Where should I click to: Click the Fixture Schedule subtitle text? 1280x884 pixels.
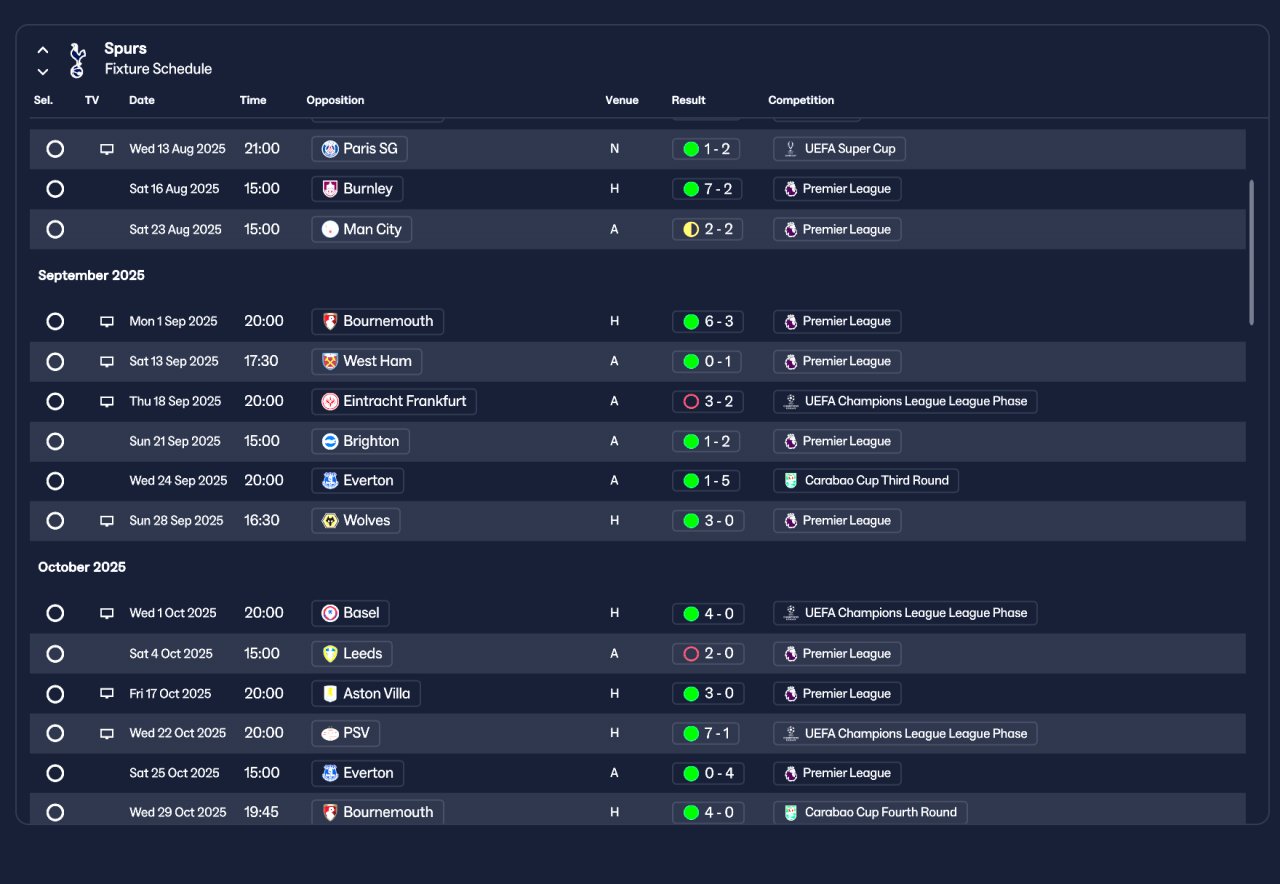click(158, 69)
